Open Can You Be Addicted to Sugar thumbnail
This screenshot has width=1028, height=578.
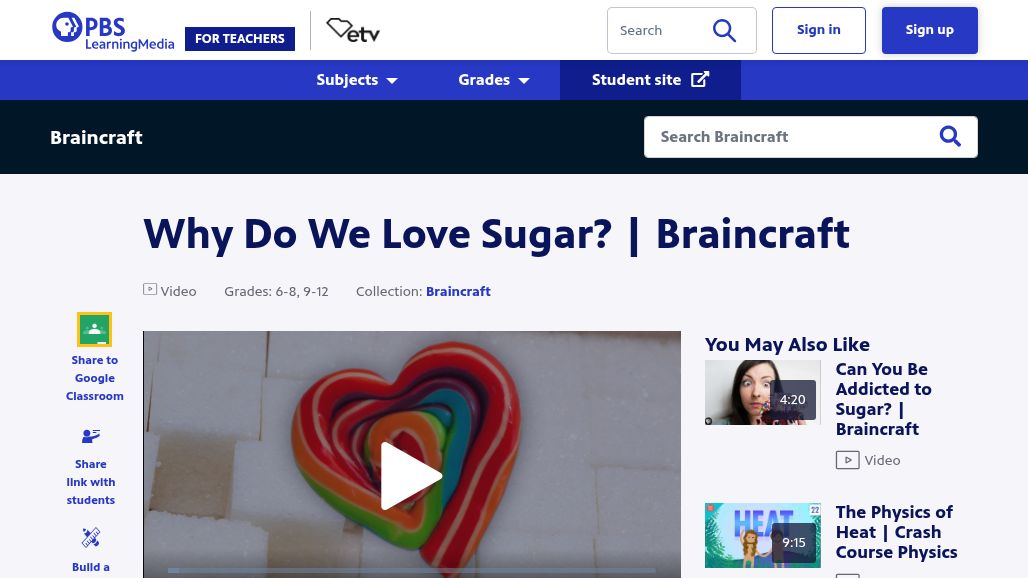coord(762,393)
